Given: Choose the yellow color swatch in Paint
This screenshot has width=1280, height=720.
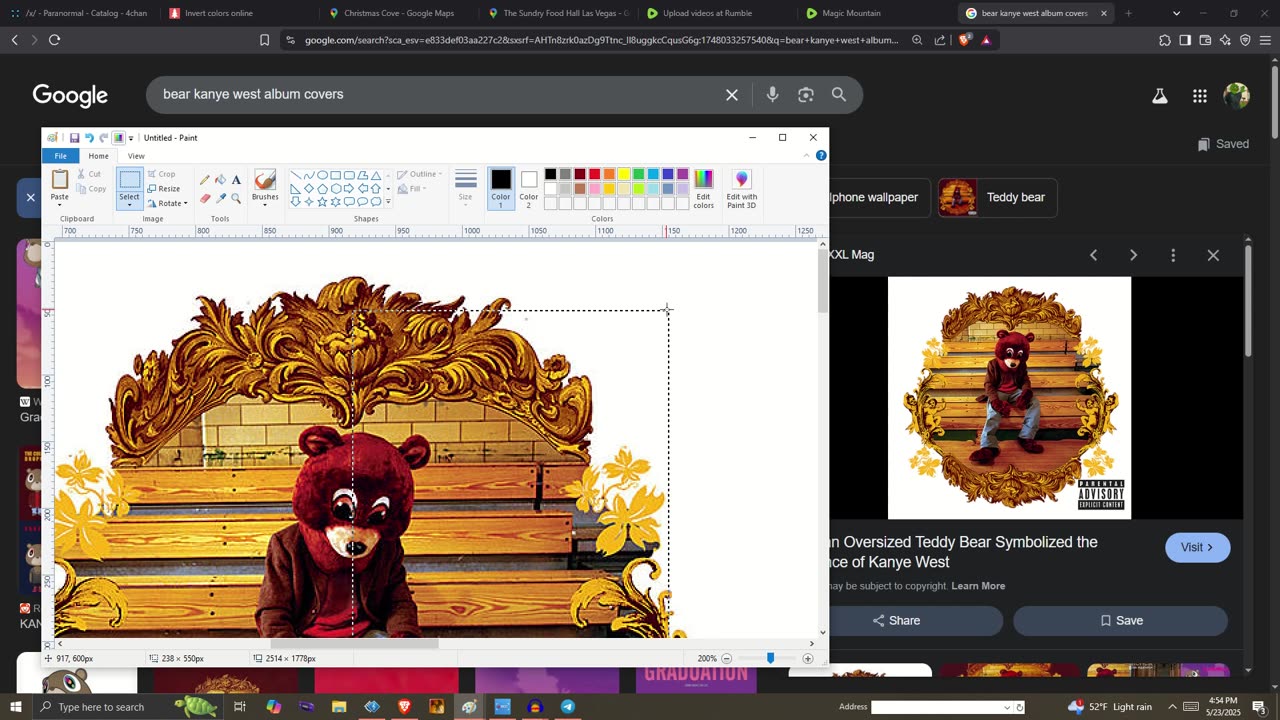Looking at the screenshot, I should (x=624, y=175).
